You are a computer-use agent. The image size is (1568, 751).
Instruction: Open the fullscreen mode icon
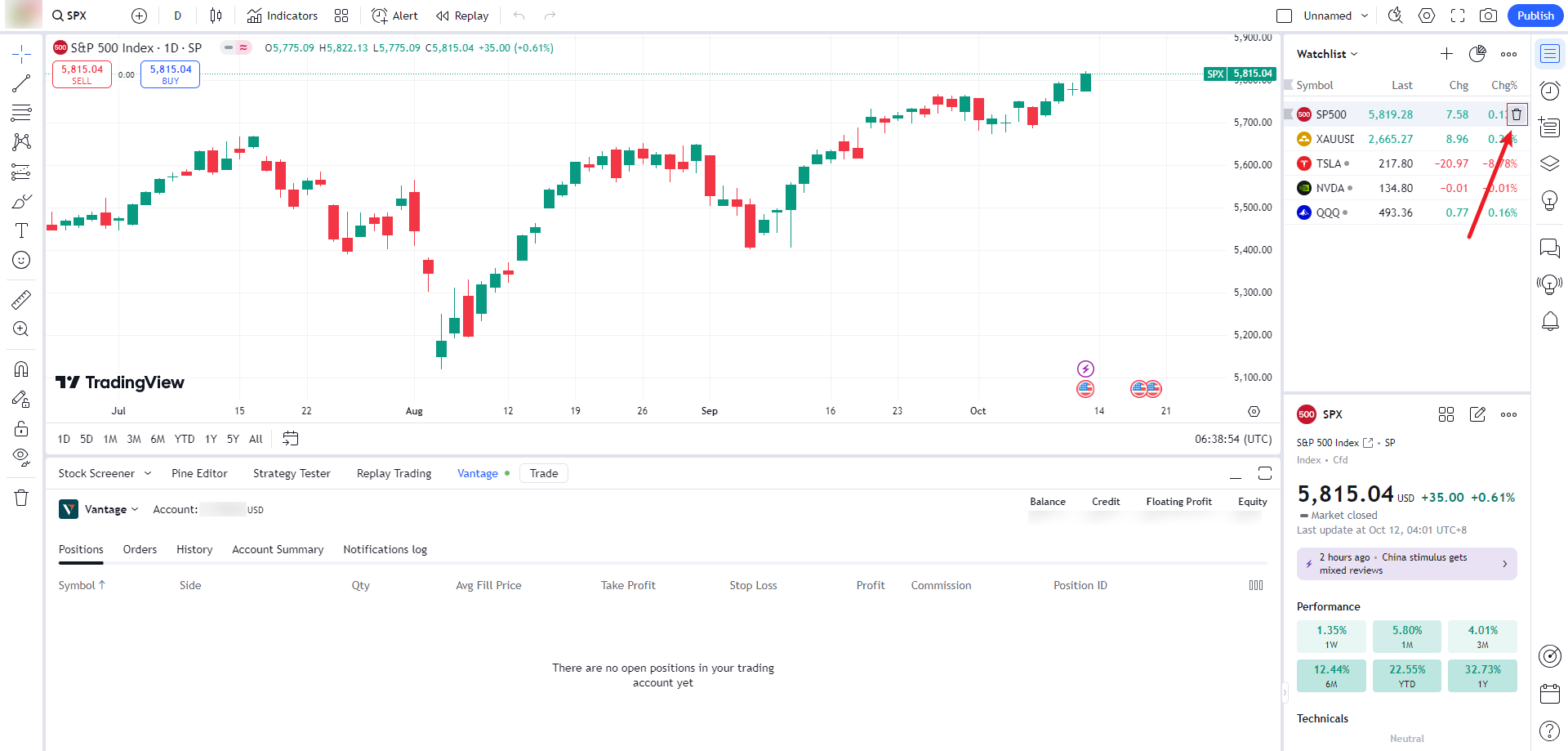tap(1458, 16)
